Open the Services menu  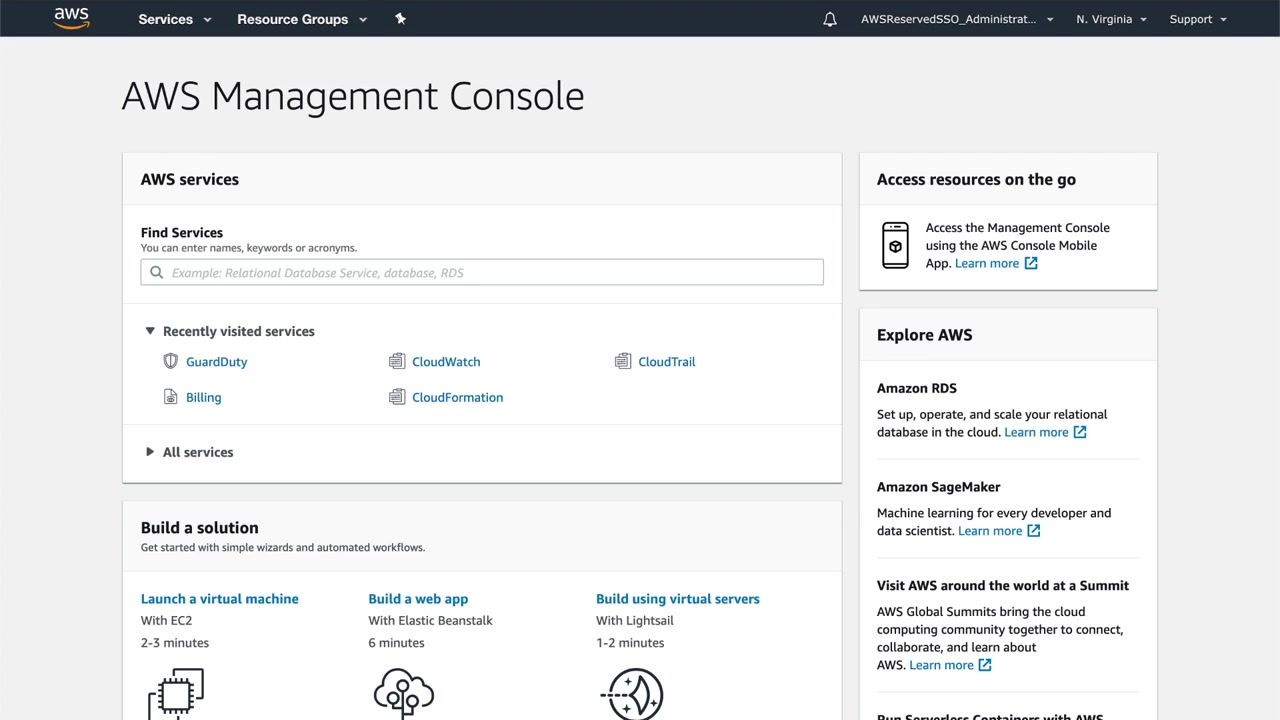pyautogui.click(x=175, y=19)
